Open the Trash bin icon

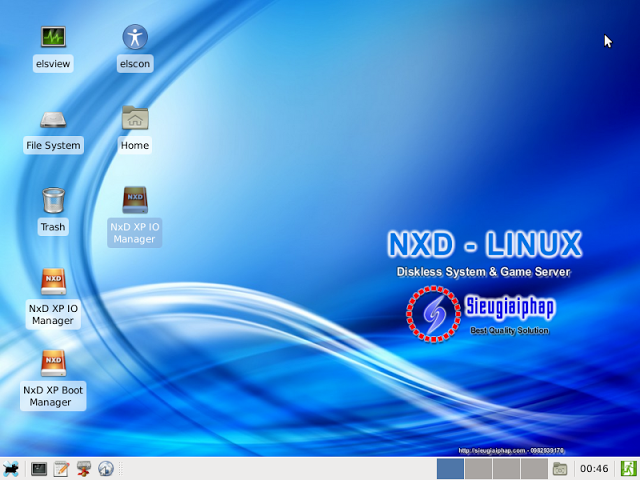tap(53, 200)
